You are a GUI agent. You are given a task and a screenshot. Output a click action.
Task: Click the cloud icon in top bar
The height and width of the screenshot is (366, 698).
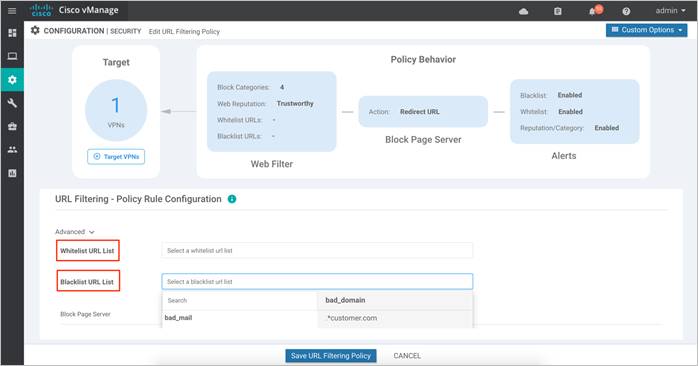(x=524, y=11)
